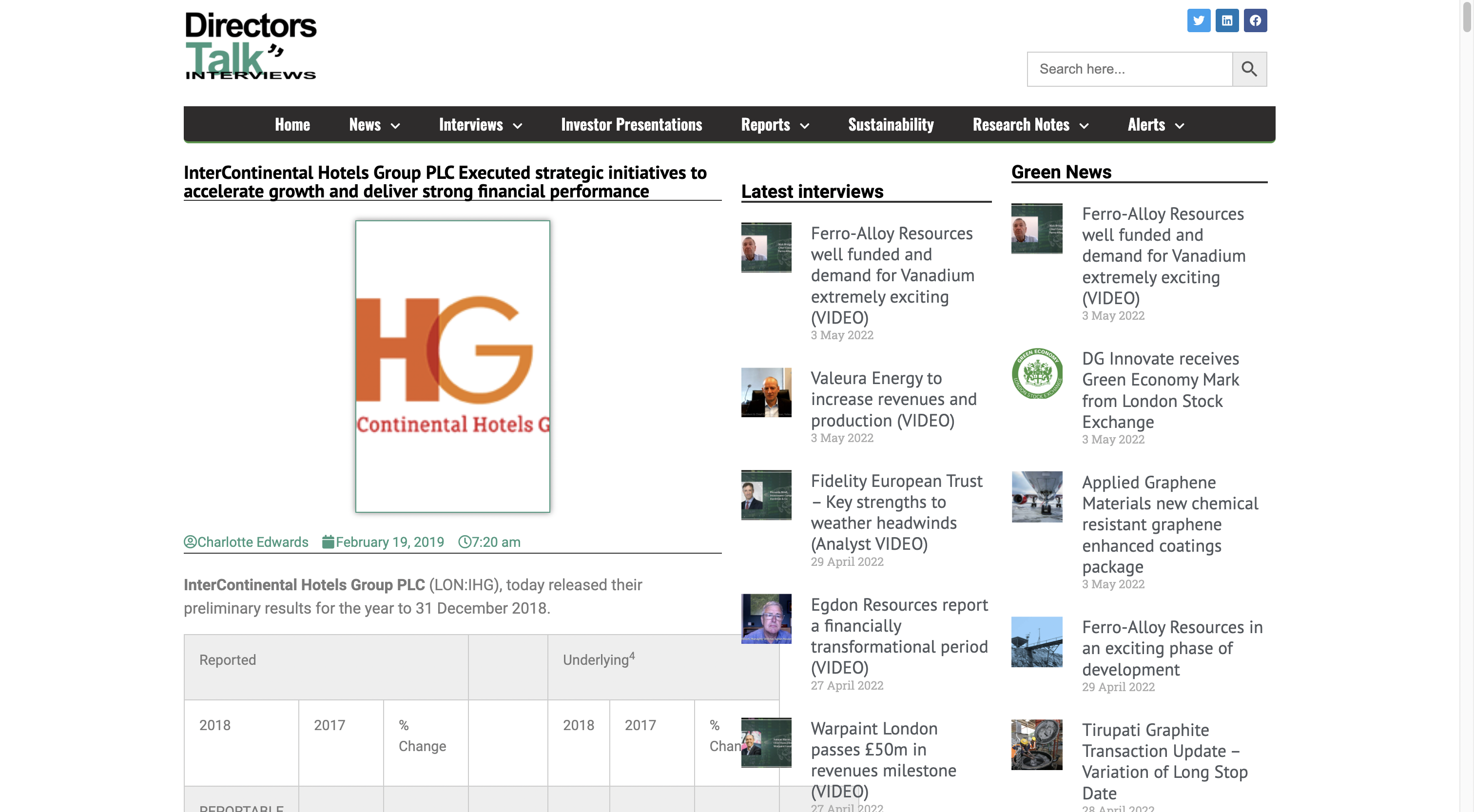The image size is (1474, 812).
Task: Select the Reported table header cell
Action: click(326, 667)
